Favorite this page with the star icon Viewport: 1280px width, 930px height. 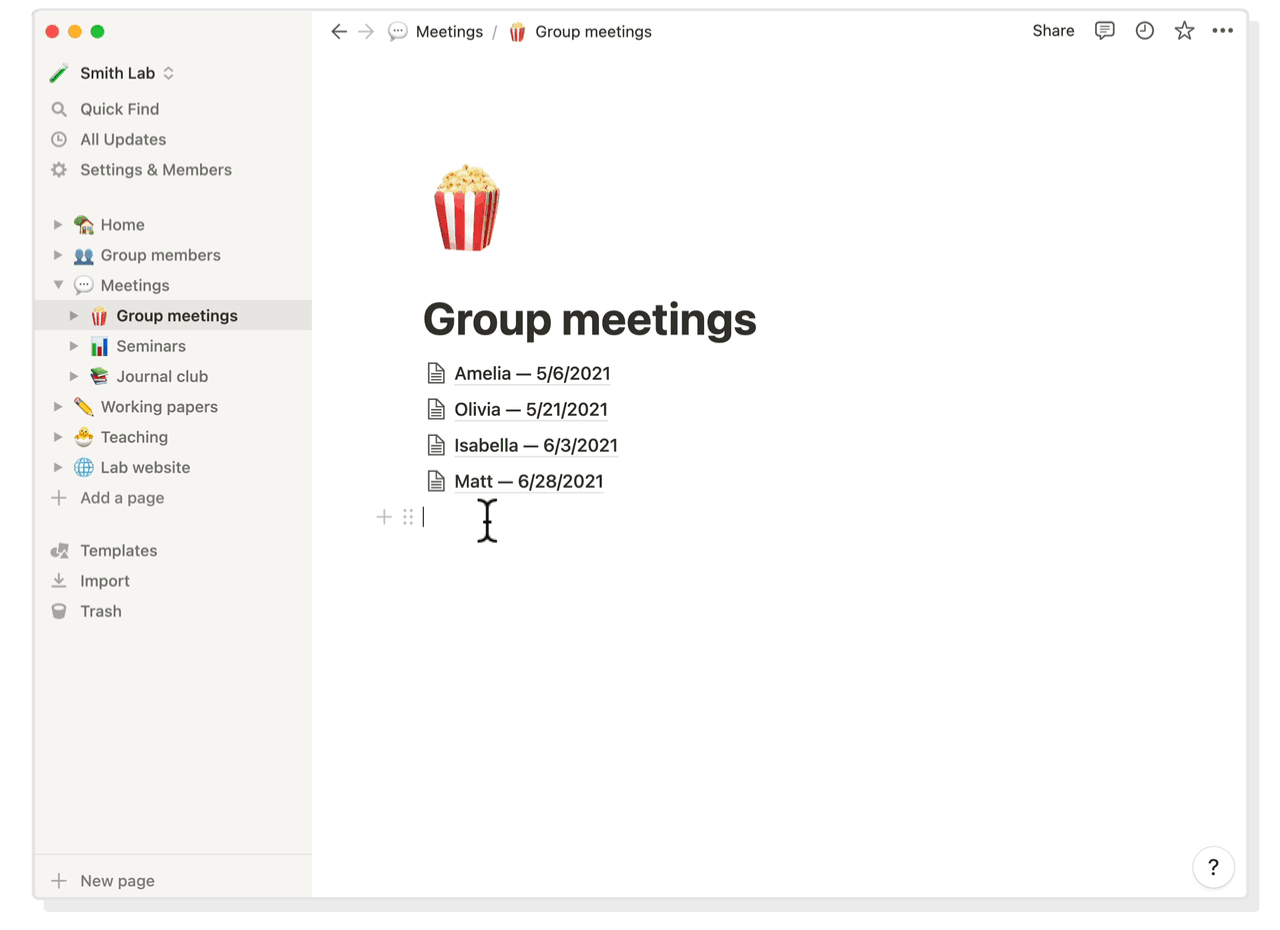click(1184, 31)
